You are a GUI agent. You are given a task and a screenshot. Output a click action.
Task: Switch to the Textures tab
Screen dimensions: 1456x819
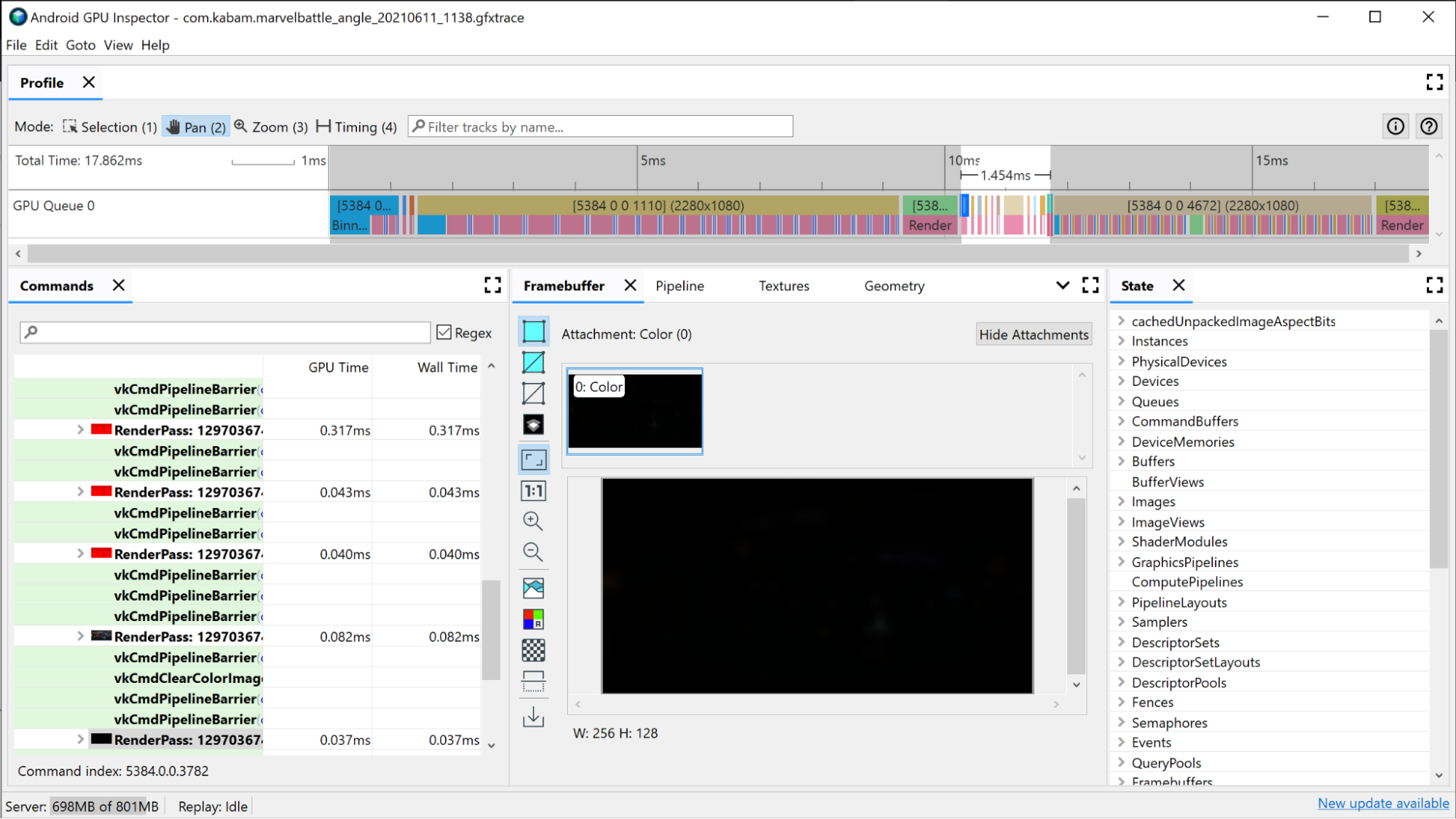[x=785, y=285]
